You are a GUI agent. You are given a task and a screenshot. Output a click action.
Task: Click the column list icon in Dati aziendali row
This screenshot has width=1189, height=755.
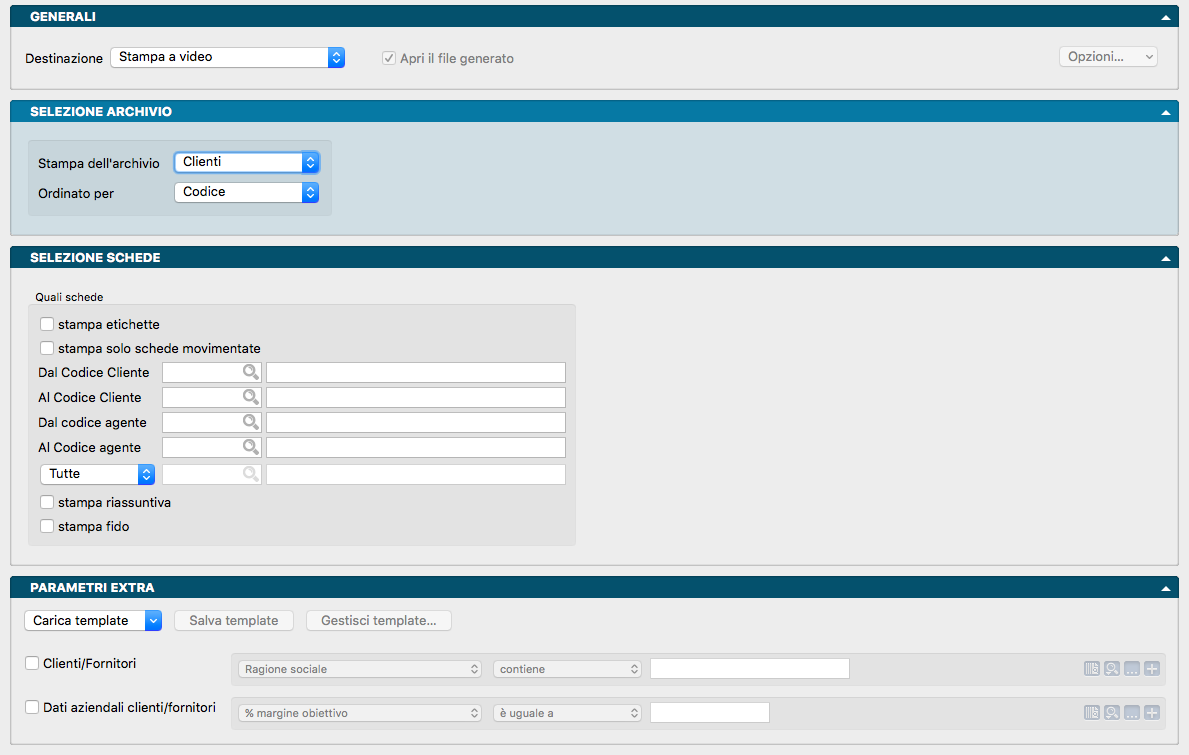(1092, 713)
